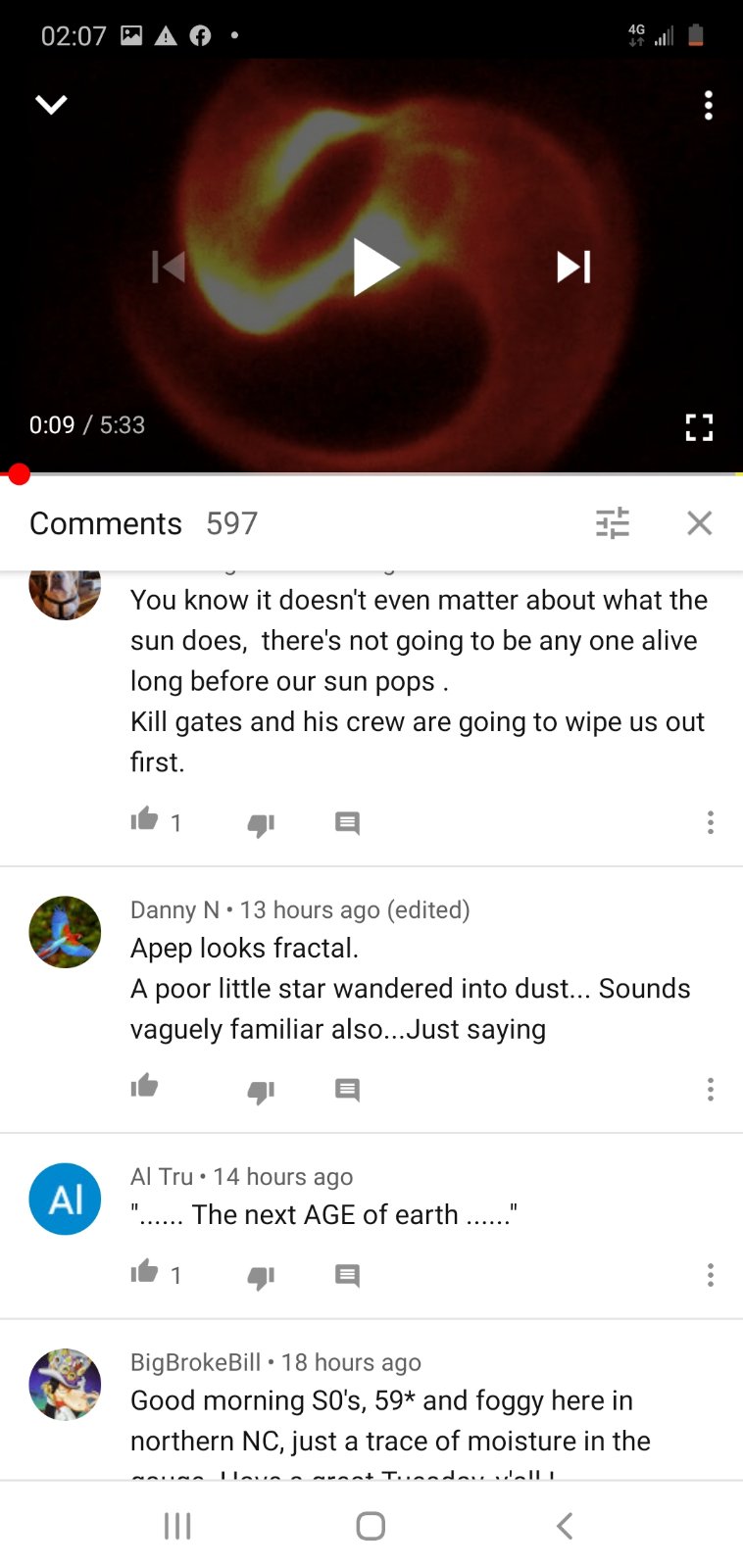Open the options menu for Al Tru's comment
The height and width of the screenshot is (1568, 743).
[x=711, y=1275]
